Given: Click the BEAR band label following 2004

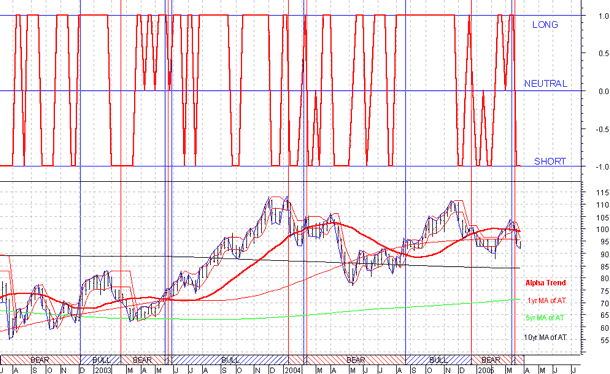Looking at the screenshot, I should (x=355, y=360).
